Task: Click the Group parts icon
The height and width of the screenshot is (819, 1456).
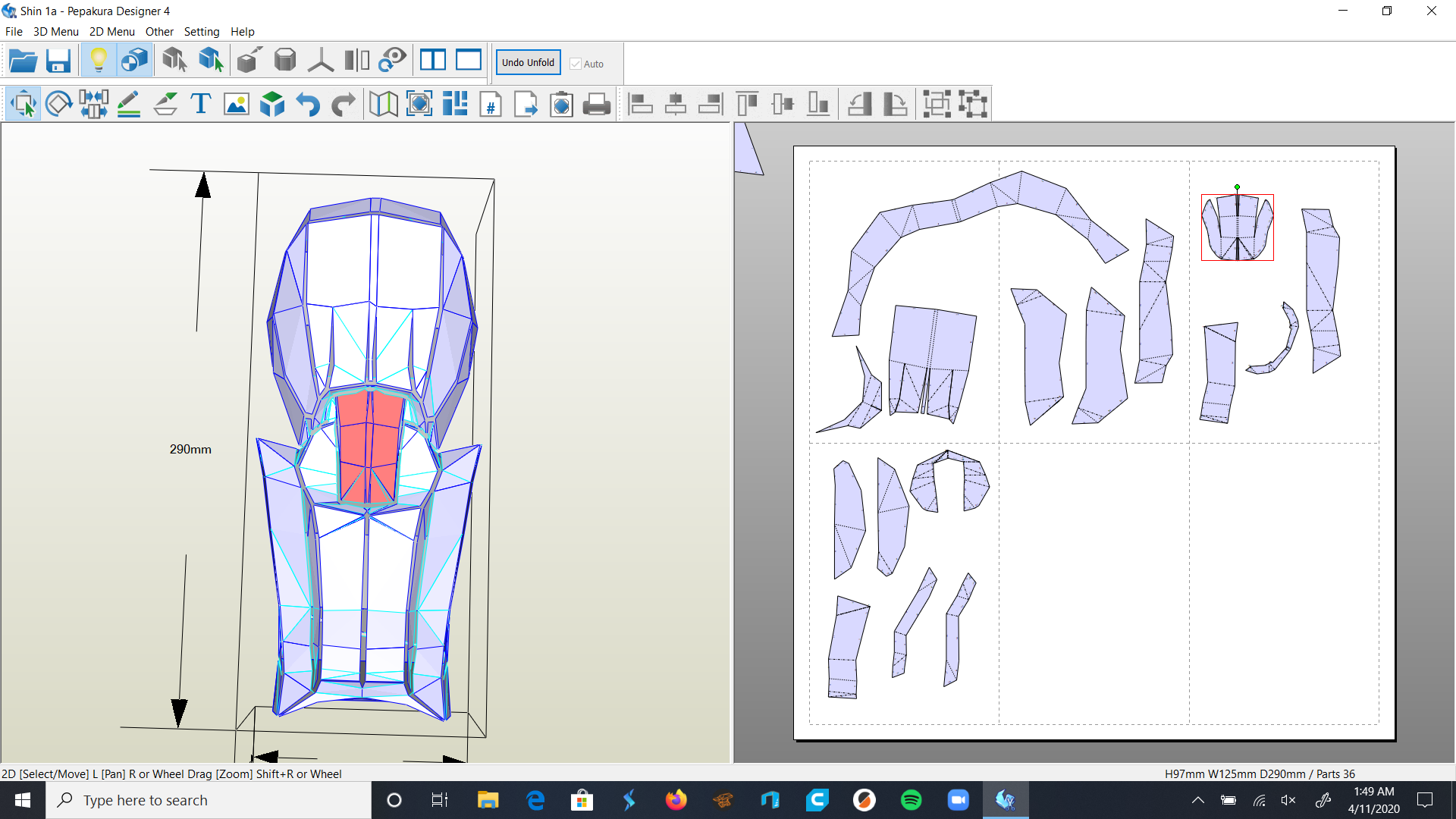Action: point(937,104)
